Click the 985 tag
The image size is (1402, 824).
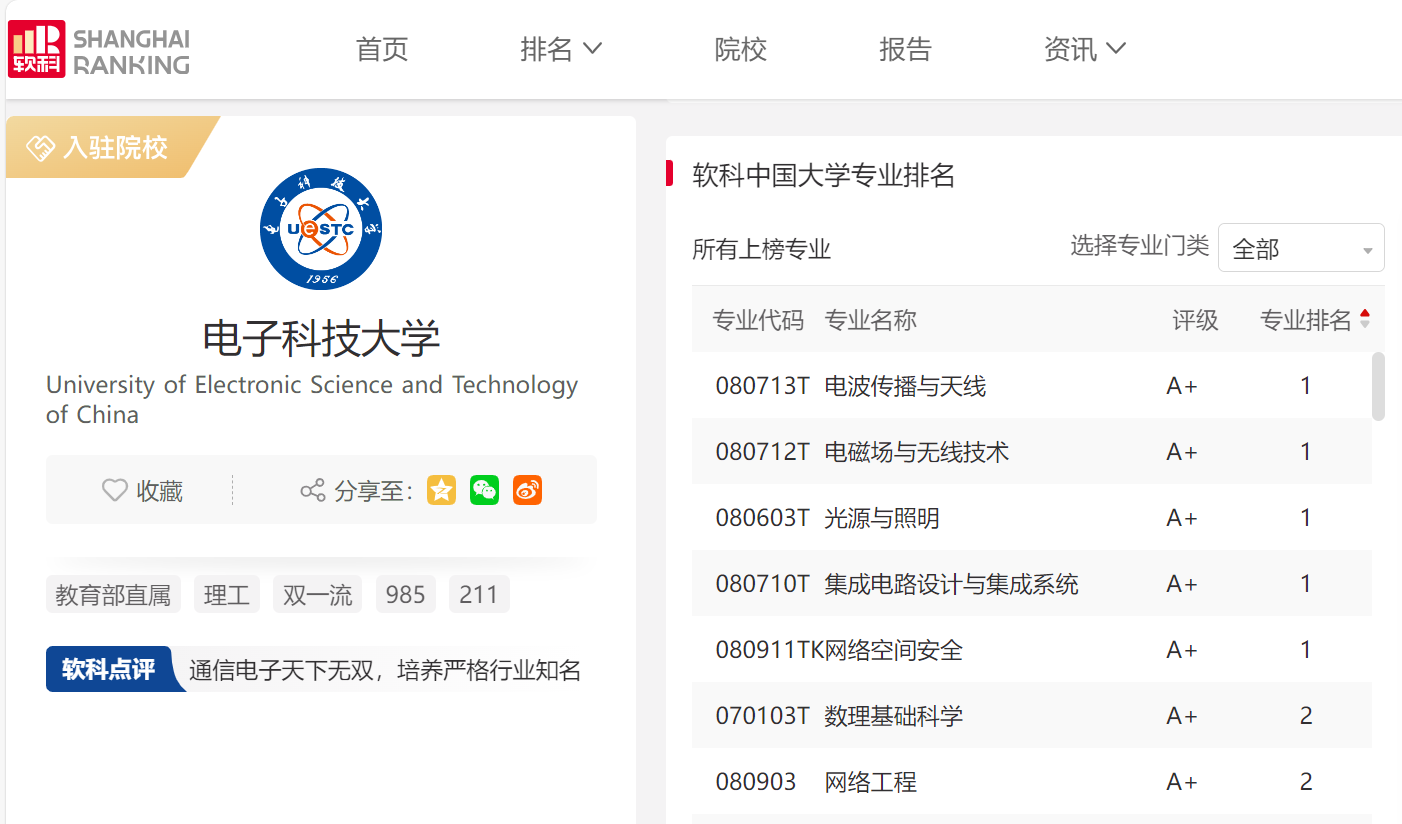coord(406,595)
